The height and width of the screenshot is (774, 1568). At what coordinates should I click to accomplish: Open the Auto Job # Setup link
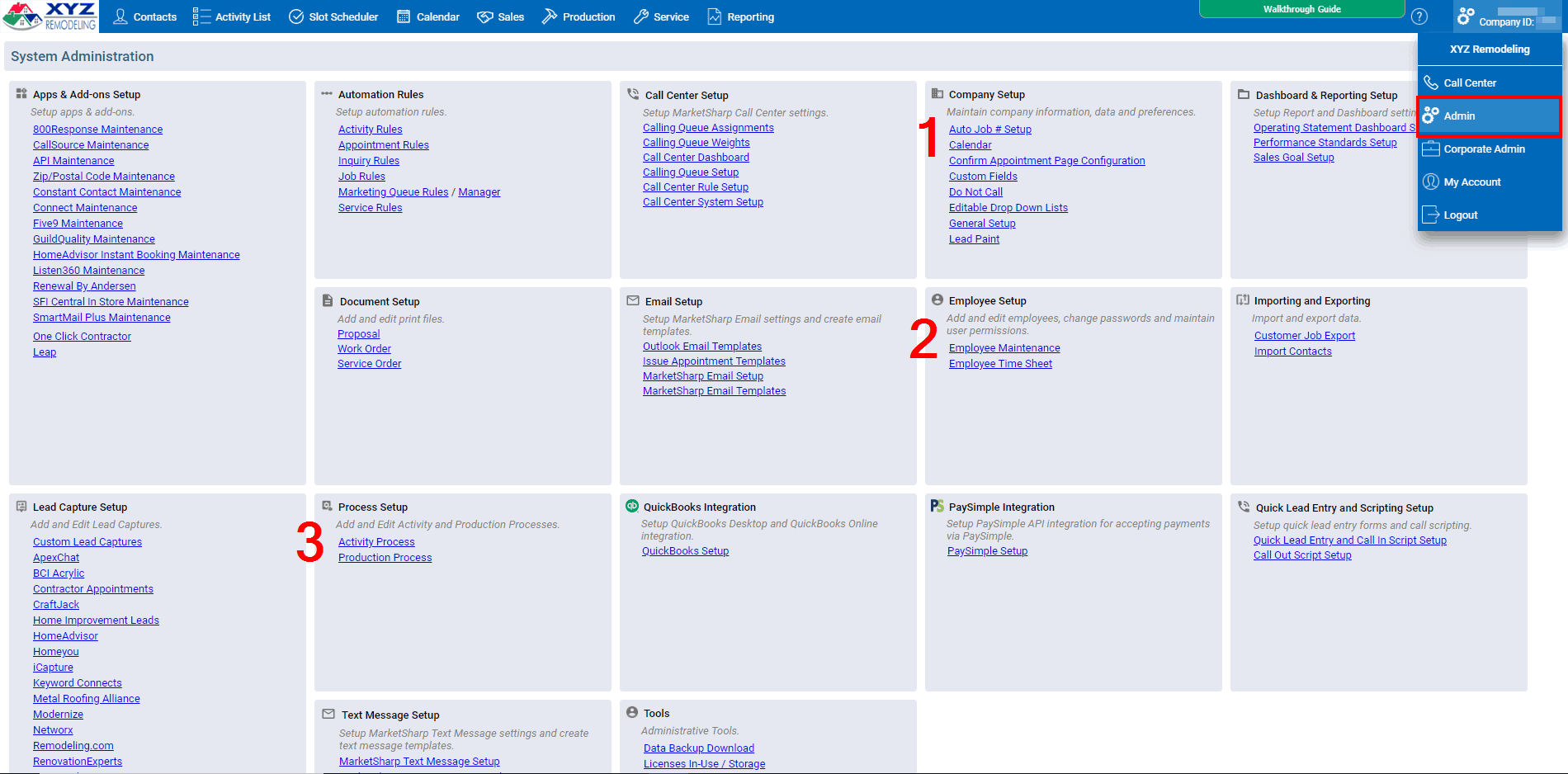click(989, 130)
